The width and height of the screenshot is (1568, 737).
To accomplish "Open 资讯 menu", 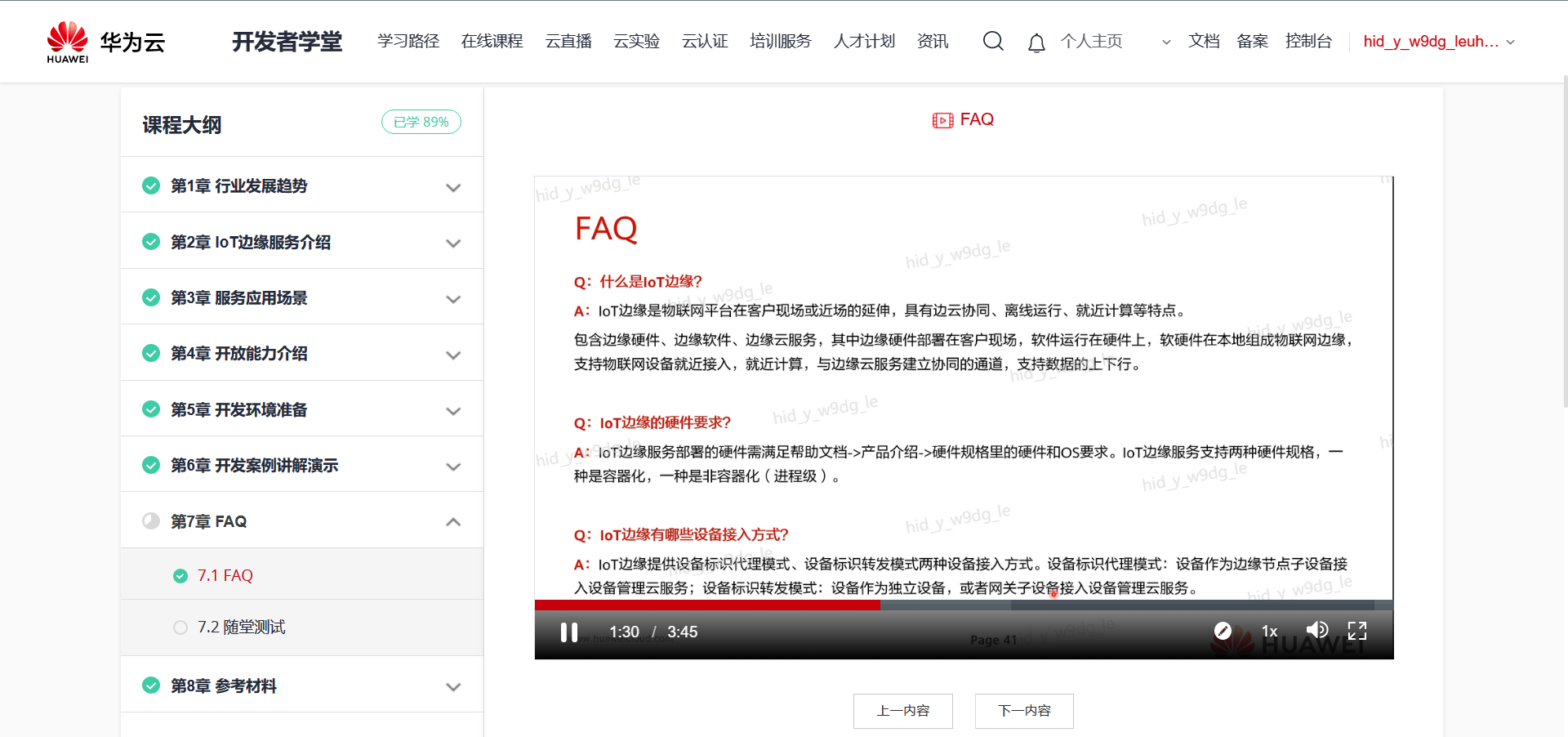I will pyautogui.click(x=933, y=41).
